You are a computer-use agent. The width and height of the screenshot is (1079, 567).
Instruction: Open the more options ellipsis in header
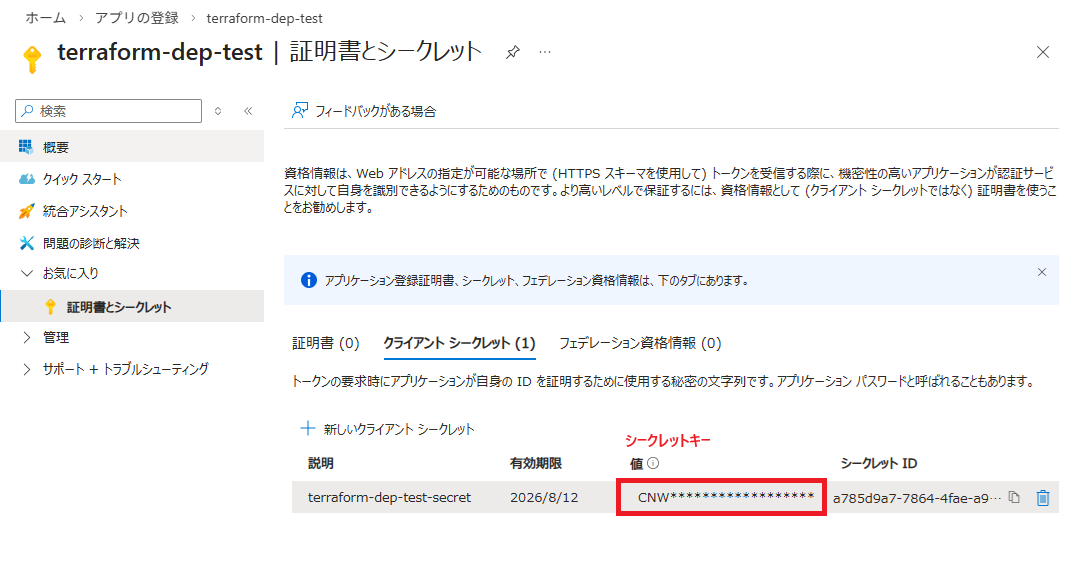point(545,52)
